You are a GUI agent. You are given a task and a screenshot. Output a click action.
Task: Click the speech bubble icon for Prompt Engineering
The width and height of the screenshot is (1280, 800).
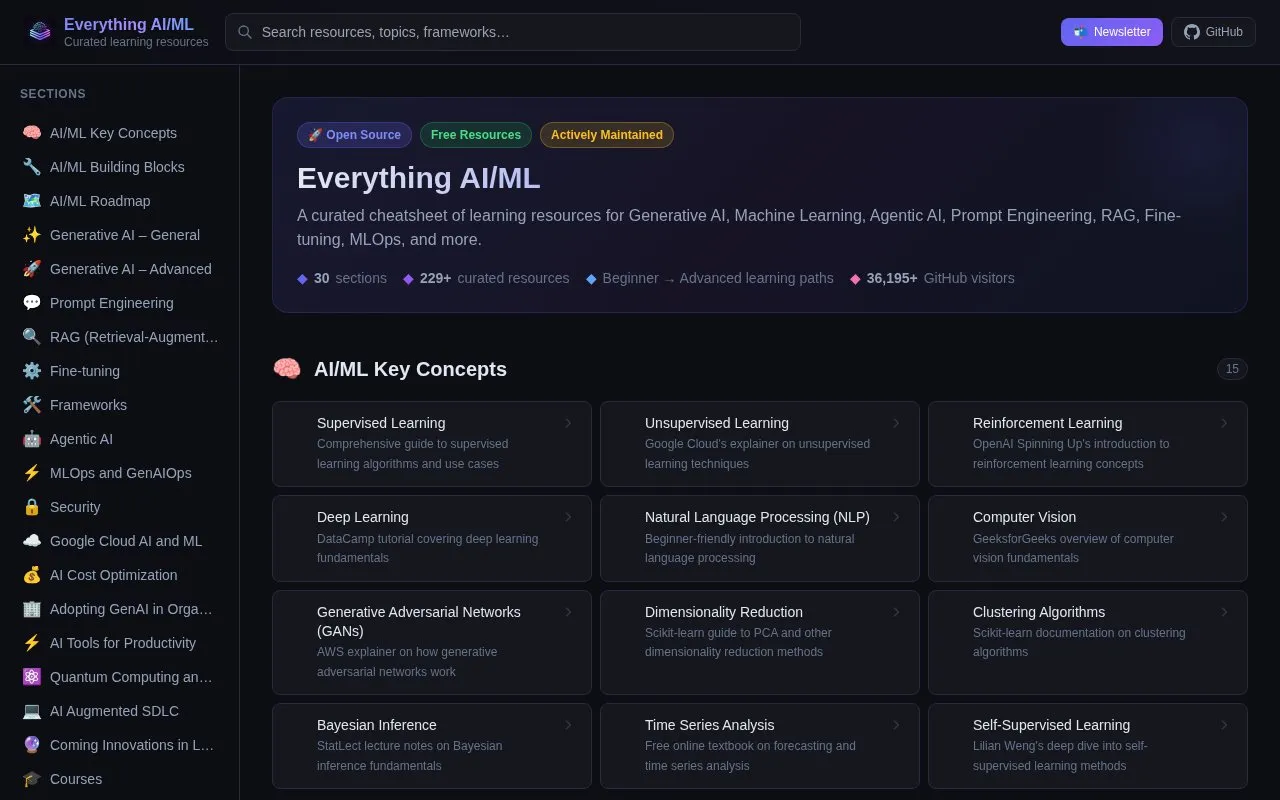pos(32,303)
